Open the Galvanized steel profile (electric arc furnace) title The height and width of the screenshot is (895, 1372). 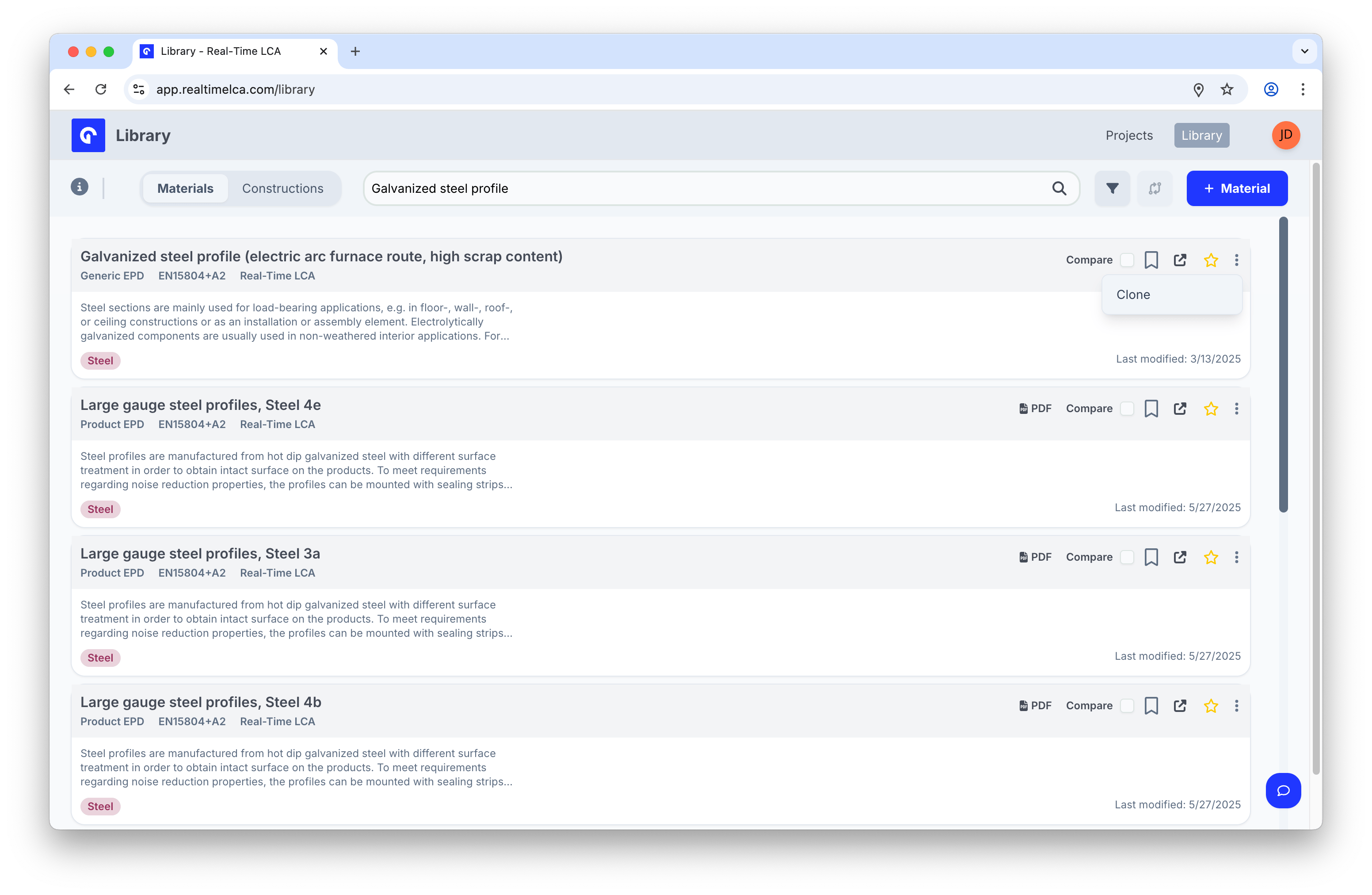point(321,256)
